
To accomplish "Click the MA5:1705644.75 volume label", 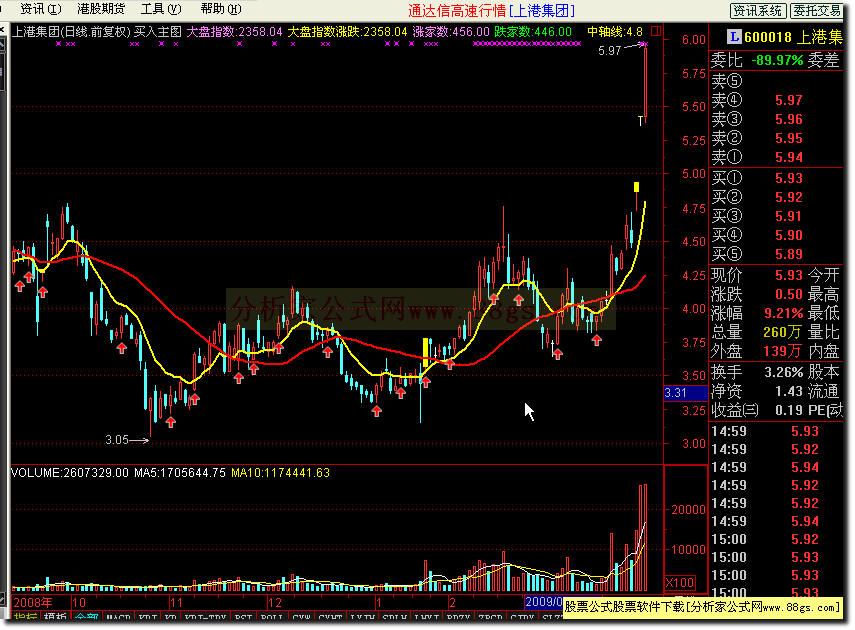I will coord(180,473).
